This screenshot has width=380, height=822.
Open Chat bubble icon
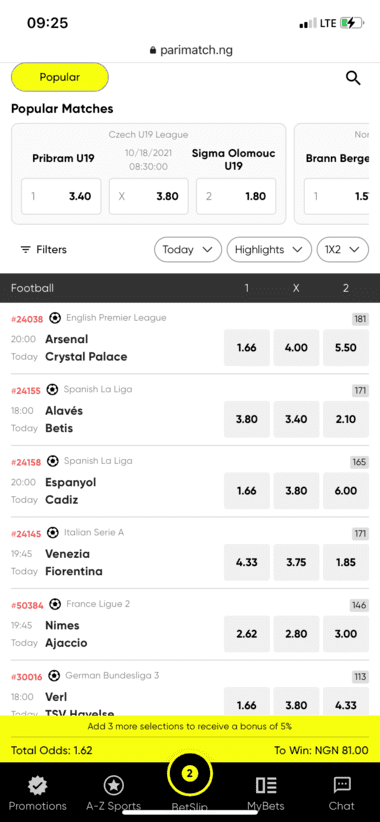tap(342, 785)
